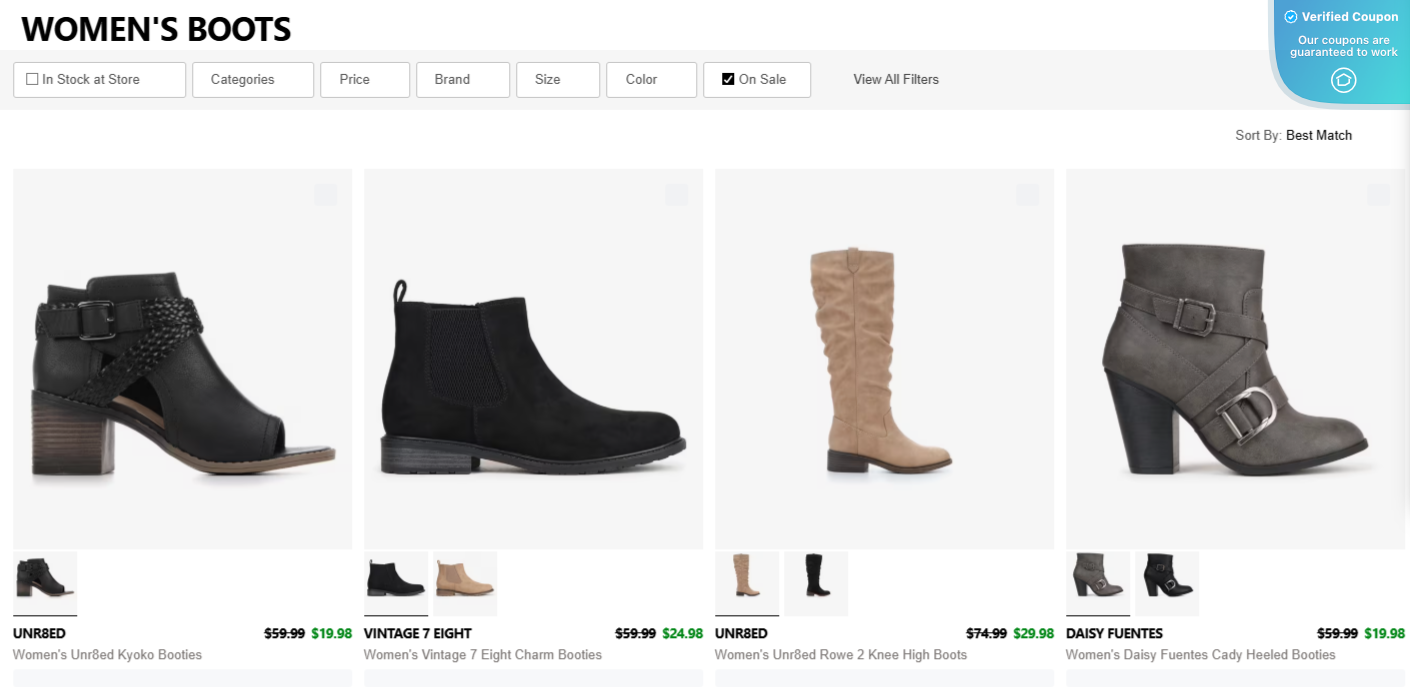Click wishlist icon on Rowe 2 Knee High Boots
The image size is (1410, 687).
(1028, 195)
